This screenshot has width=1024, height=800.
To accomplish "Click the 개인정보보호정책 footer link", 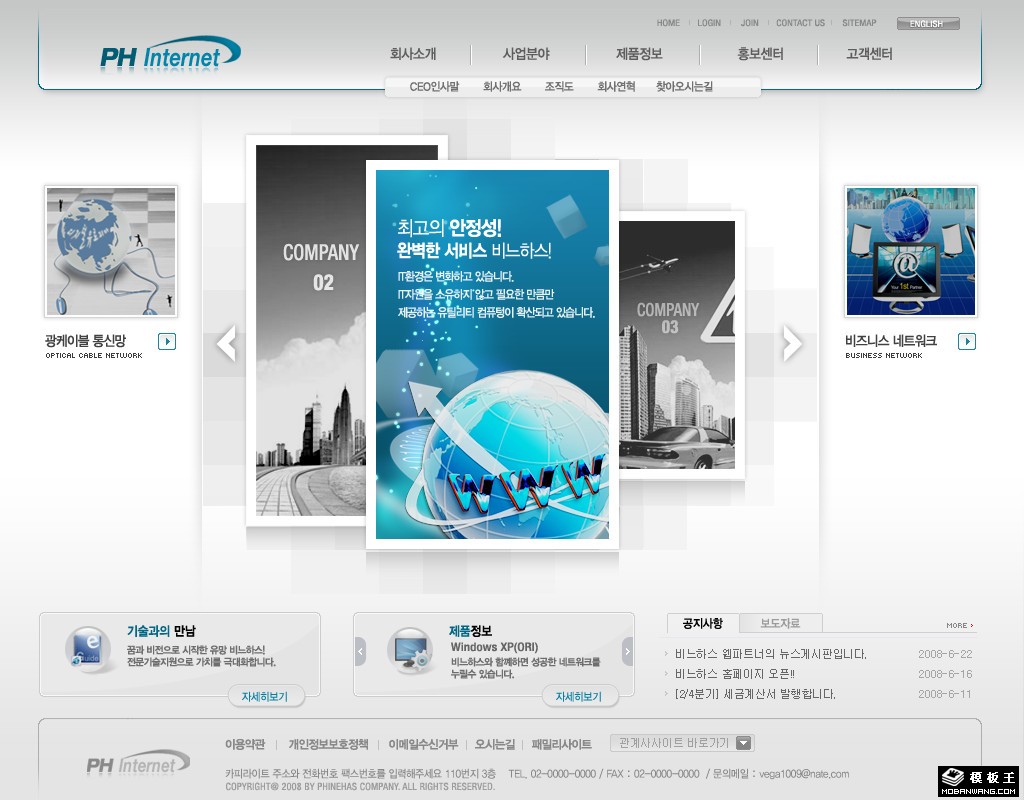I will pos(328,744).
